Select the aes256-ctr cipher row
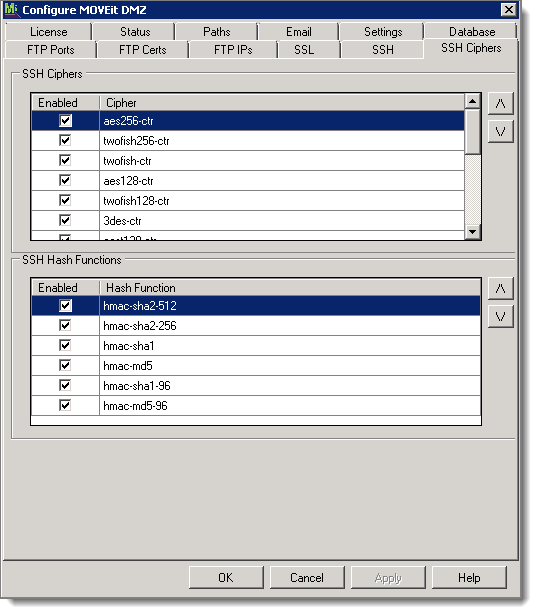537x614 pixels. (248, 121)
